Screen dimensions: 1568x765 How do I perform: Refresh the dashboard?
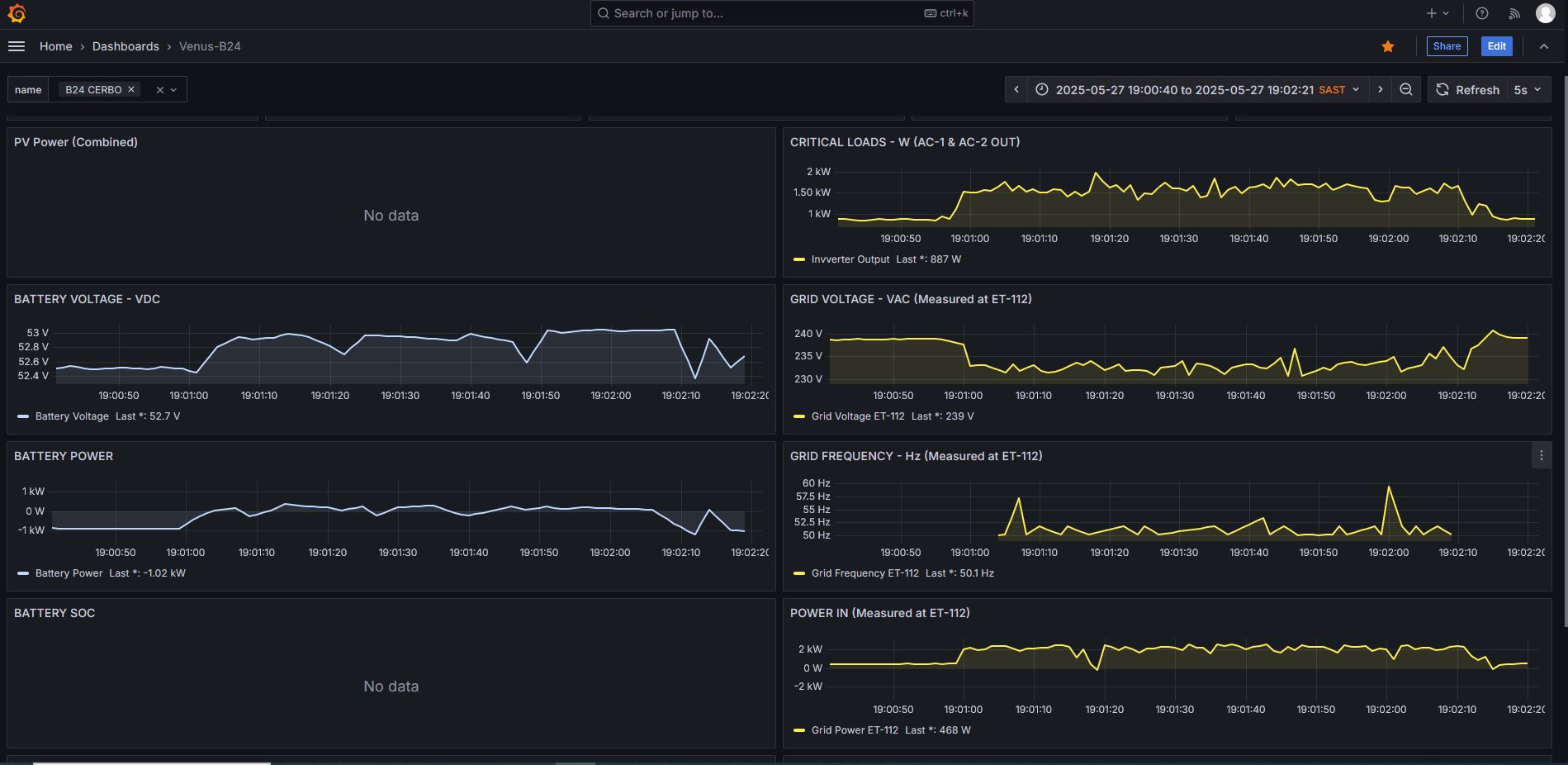1467,89
